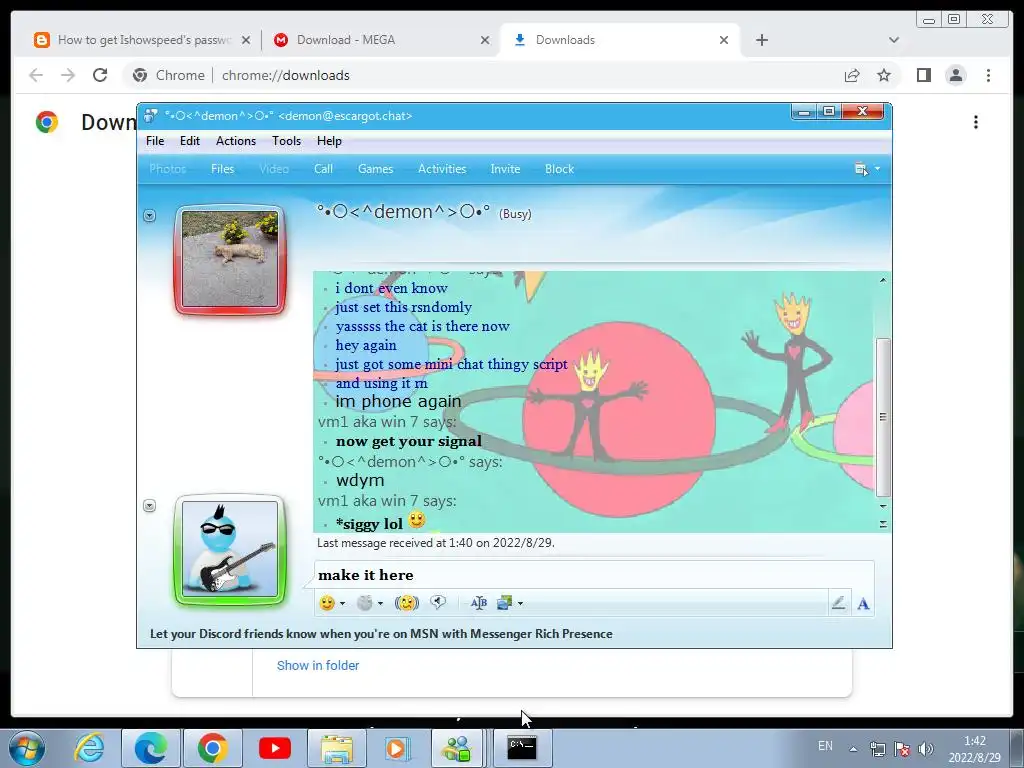Open Windows Explorer from taskbar

point(336,748)
